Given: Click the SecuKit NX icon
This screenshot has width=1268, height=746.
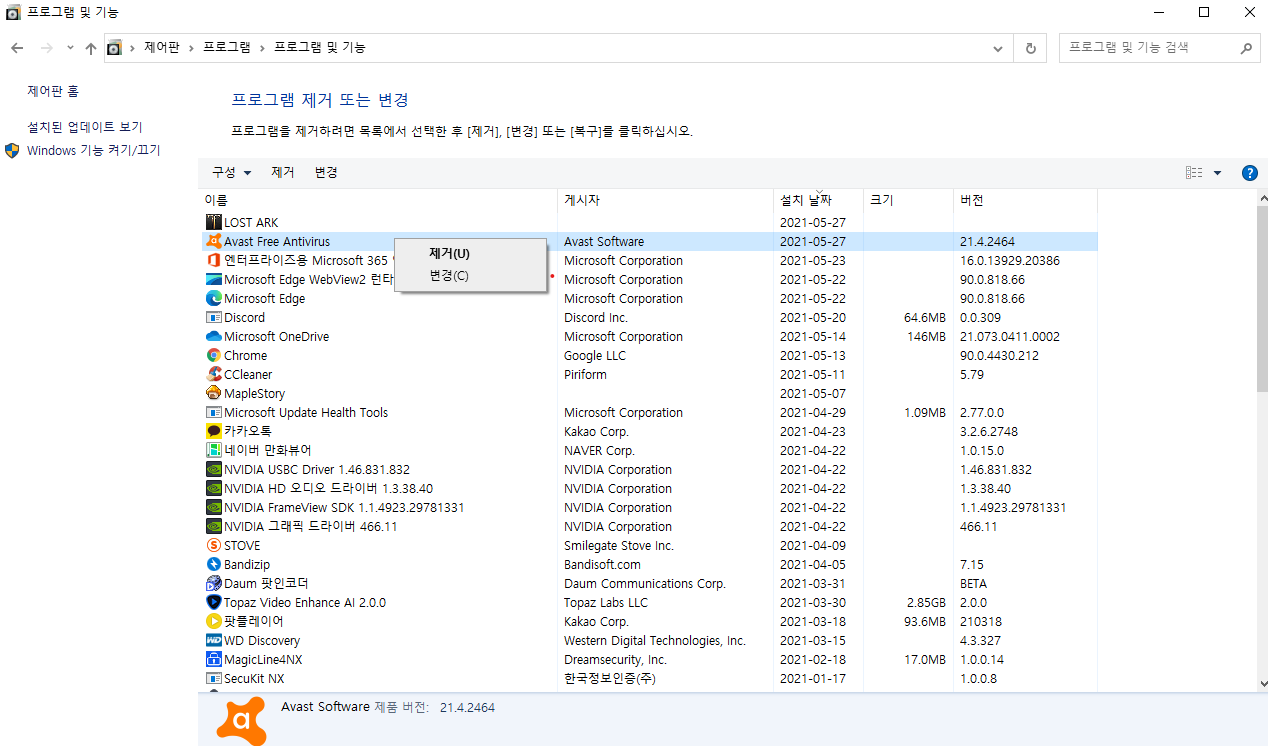Looking at the screenshot, I should pyautogui.click(x=213, y=678).
